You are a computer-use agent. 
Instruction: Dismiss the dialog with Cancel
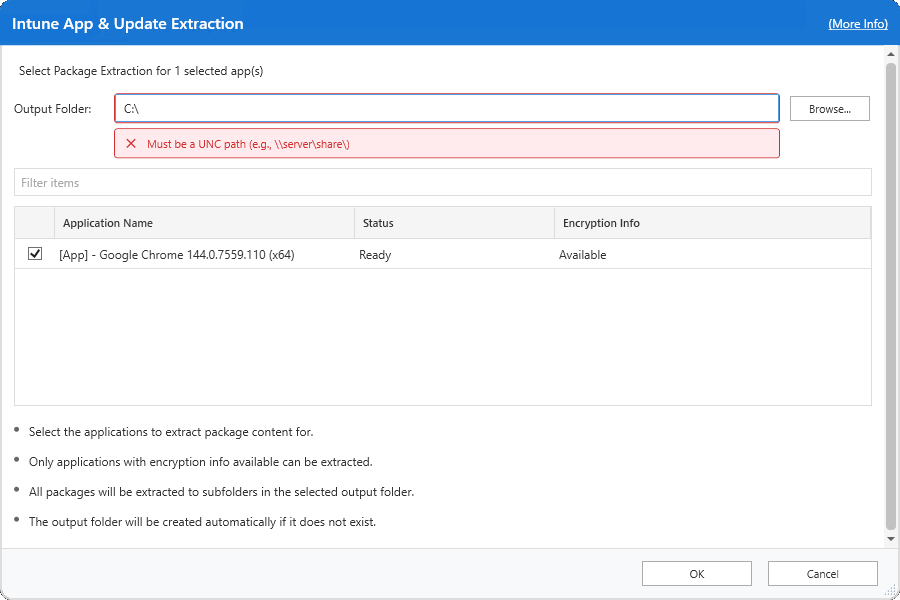(x=822, y=573)
